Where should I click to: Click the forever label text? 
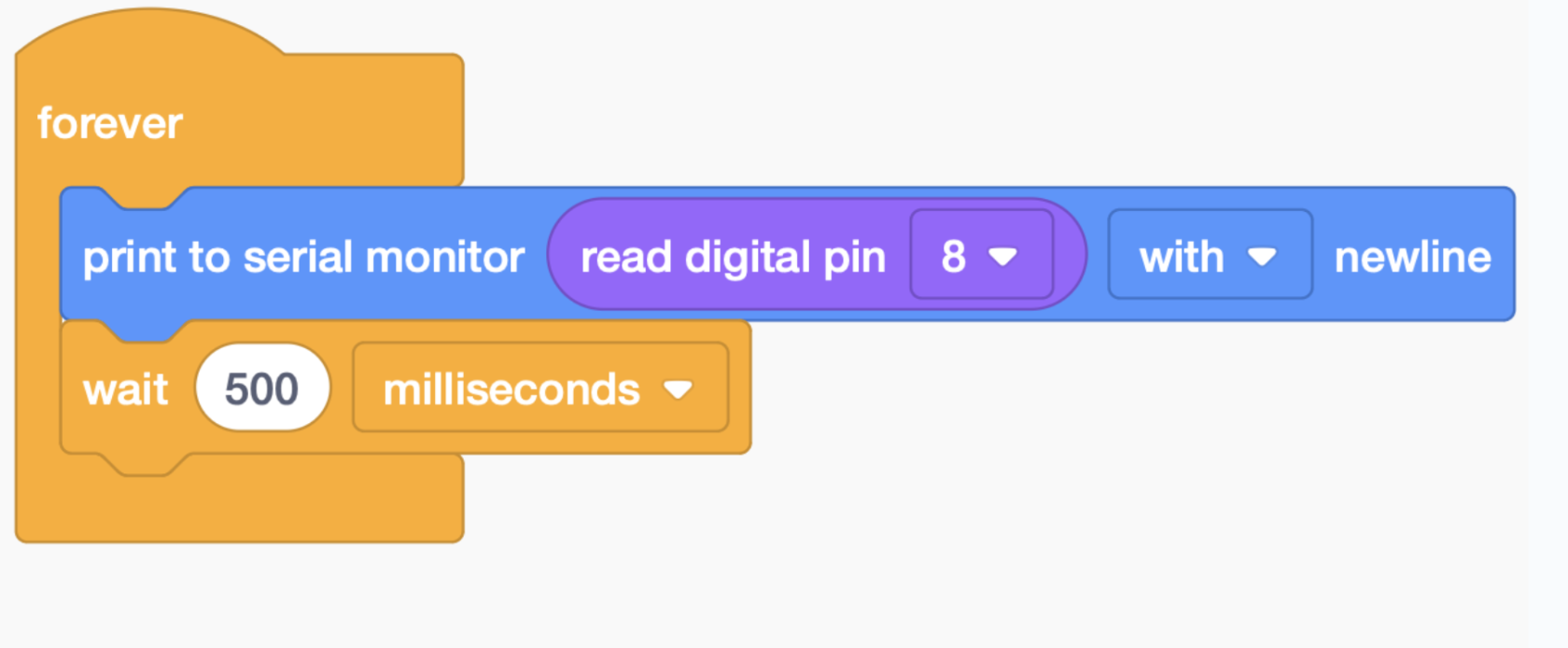pyautogui.click(x=110, y=123)
